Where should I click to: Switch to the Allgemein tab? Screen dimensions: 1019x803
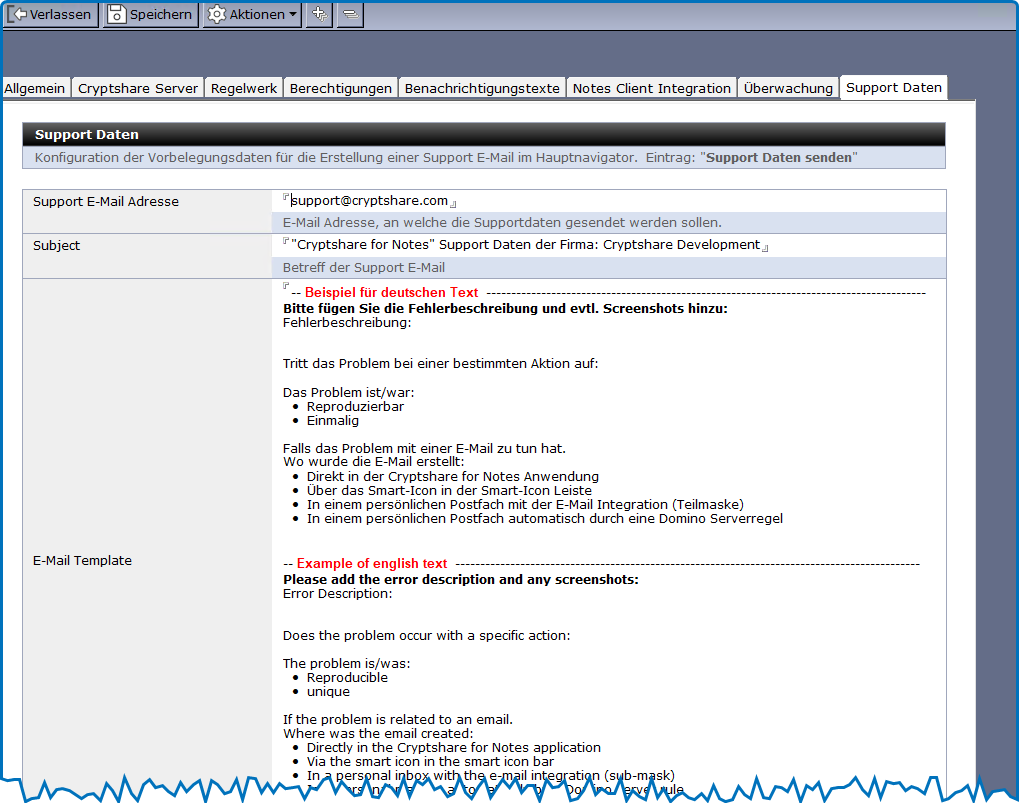[35, 88]
